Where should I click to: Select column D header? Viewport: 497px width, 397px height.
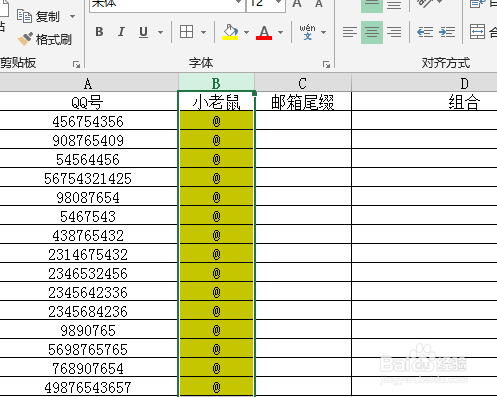click(x=424, y=83)
